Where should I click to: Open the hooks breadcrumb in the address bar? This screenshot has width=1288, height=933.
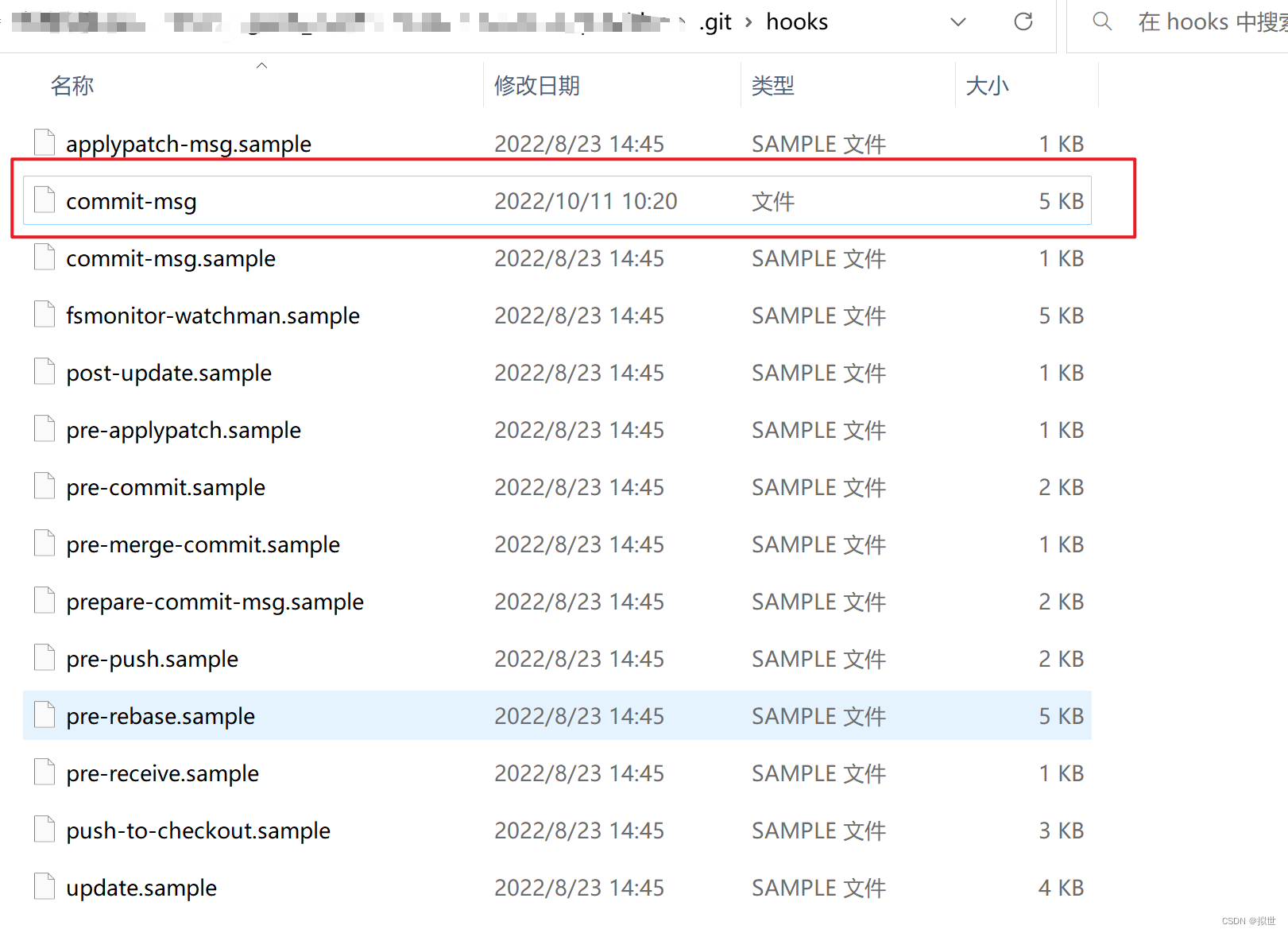pyautogui.click(x=796, y=22)
